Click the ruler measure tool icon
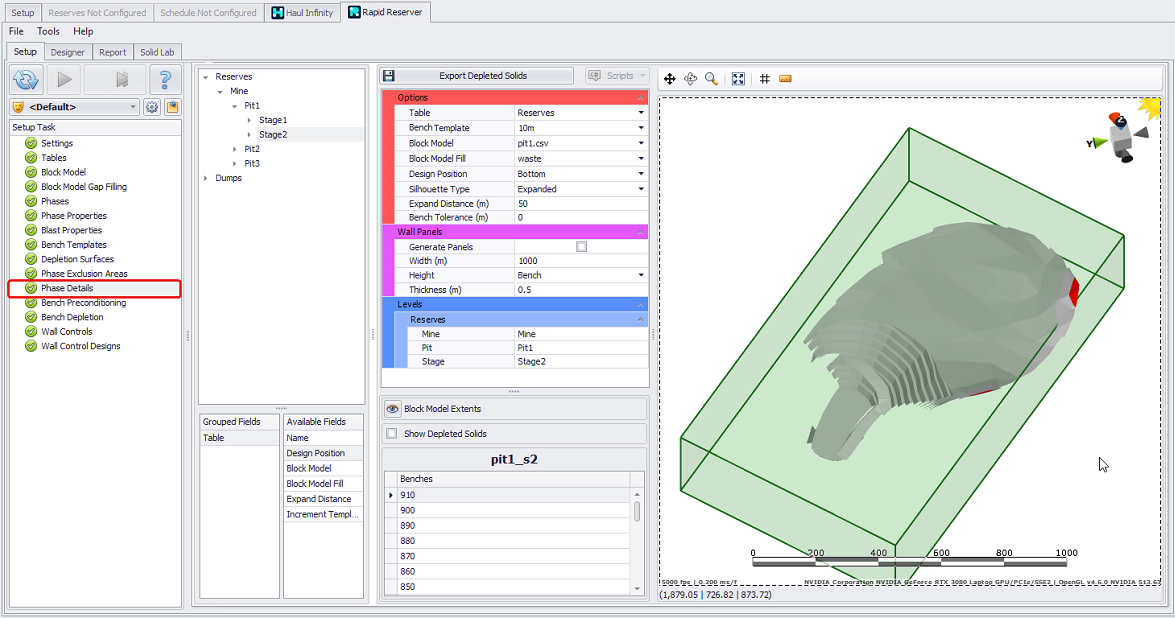 coord(785,78)
